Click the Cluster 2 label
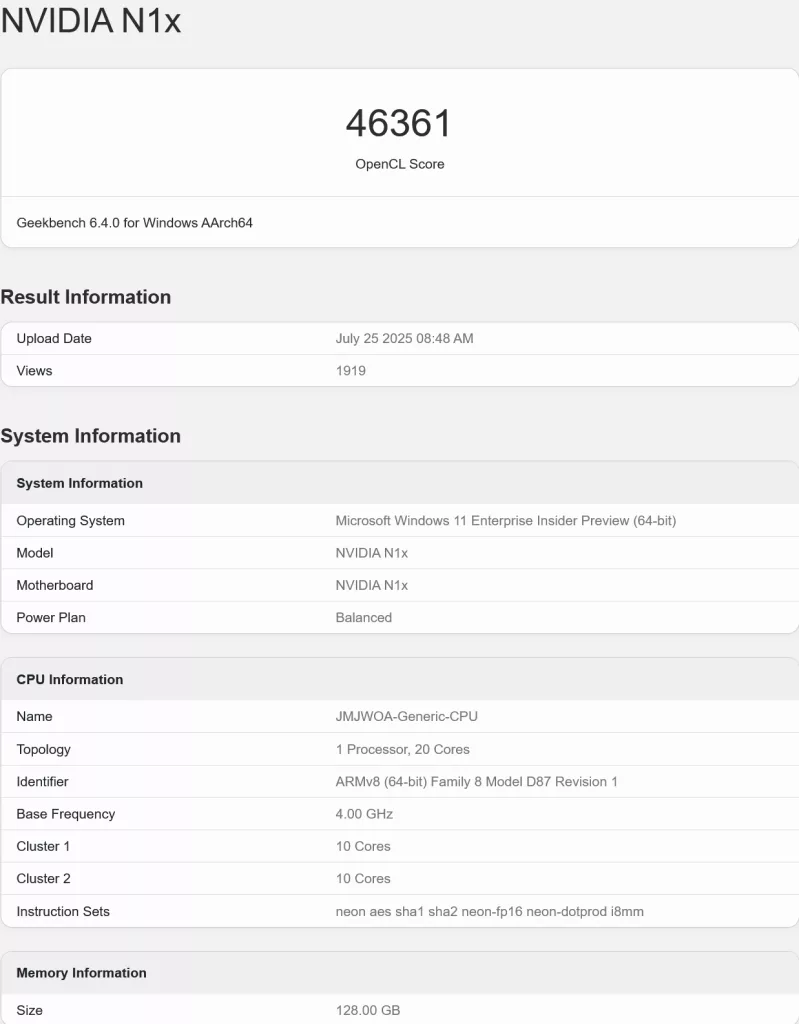The image size is (799, 1024). [43, 878]
